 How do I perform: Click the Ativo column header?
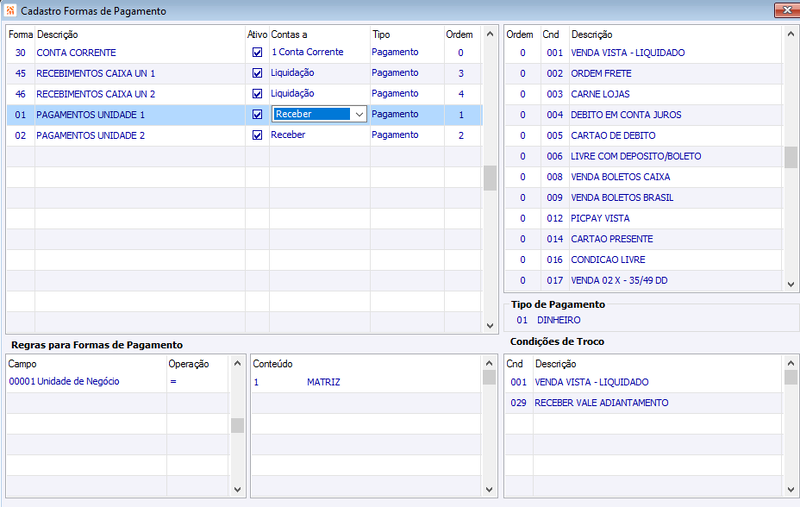coord(257,34)
